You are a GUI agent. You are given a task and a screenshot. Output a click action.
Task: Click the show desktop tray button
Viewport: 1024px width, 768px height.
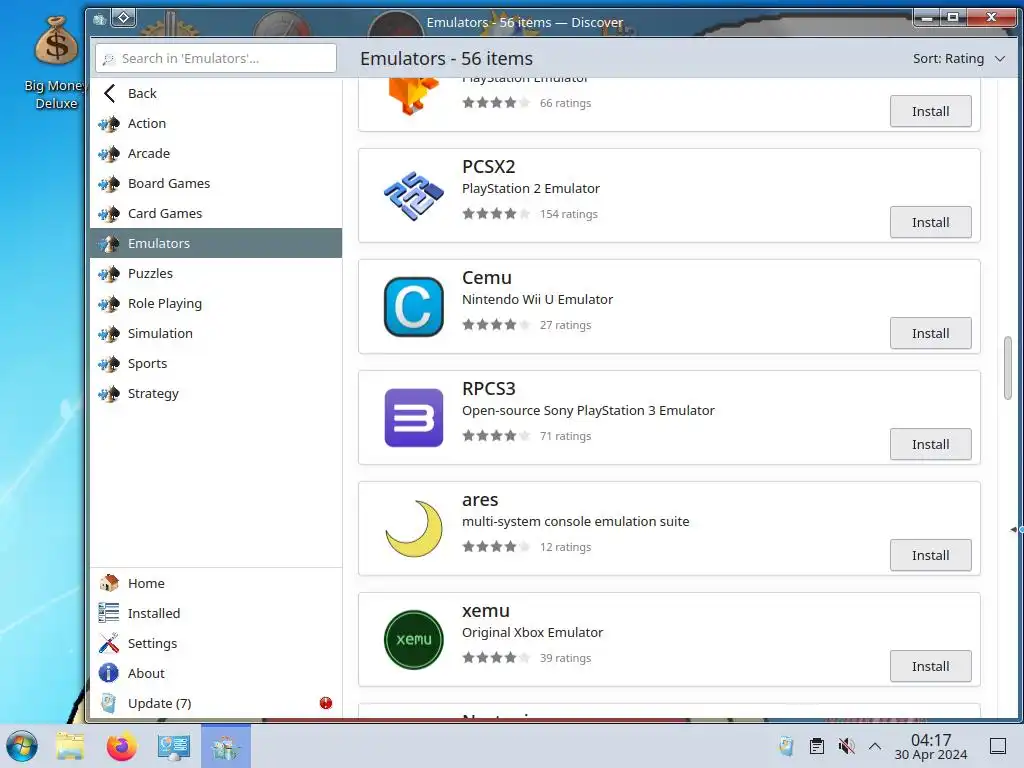click(x=998, y=746)
